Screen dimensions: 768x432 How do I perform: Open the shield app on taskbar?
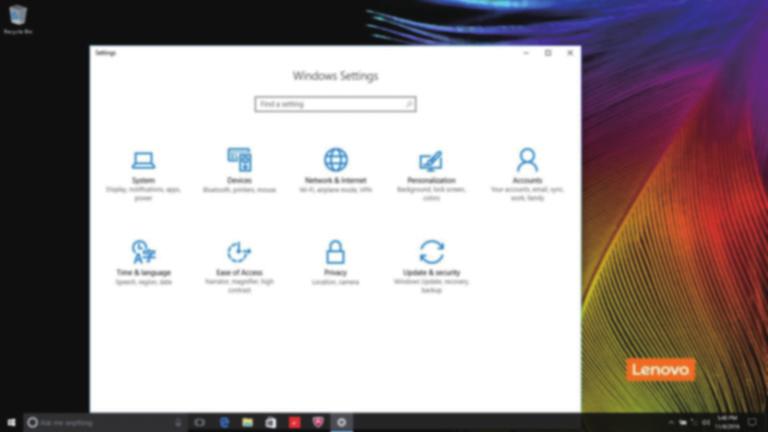pos(318,422)
